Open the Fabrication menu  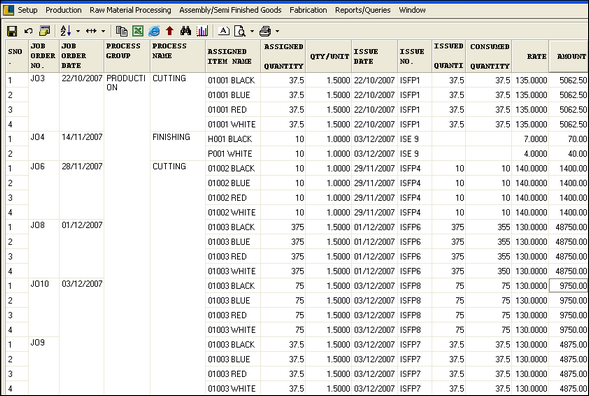tap(308, 10)
